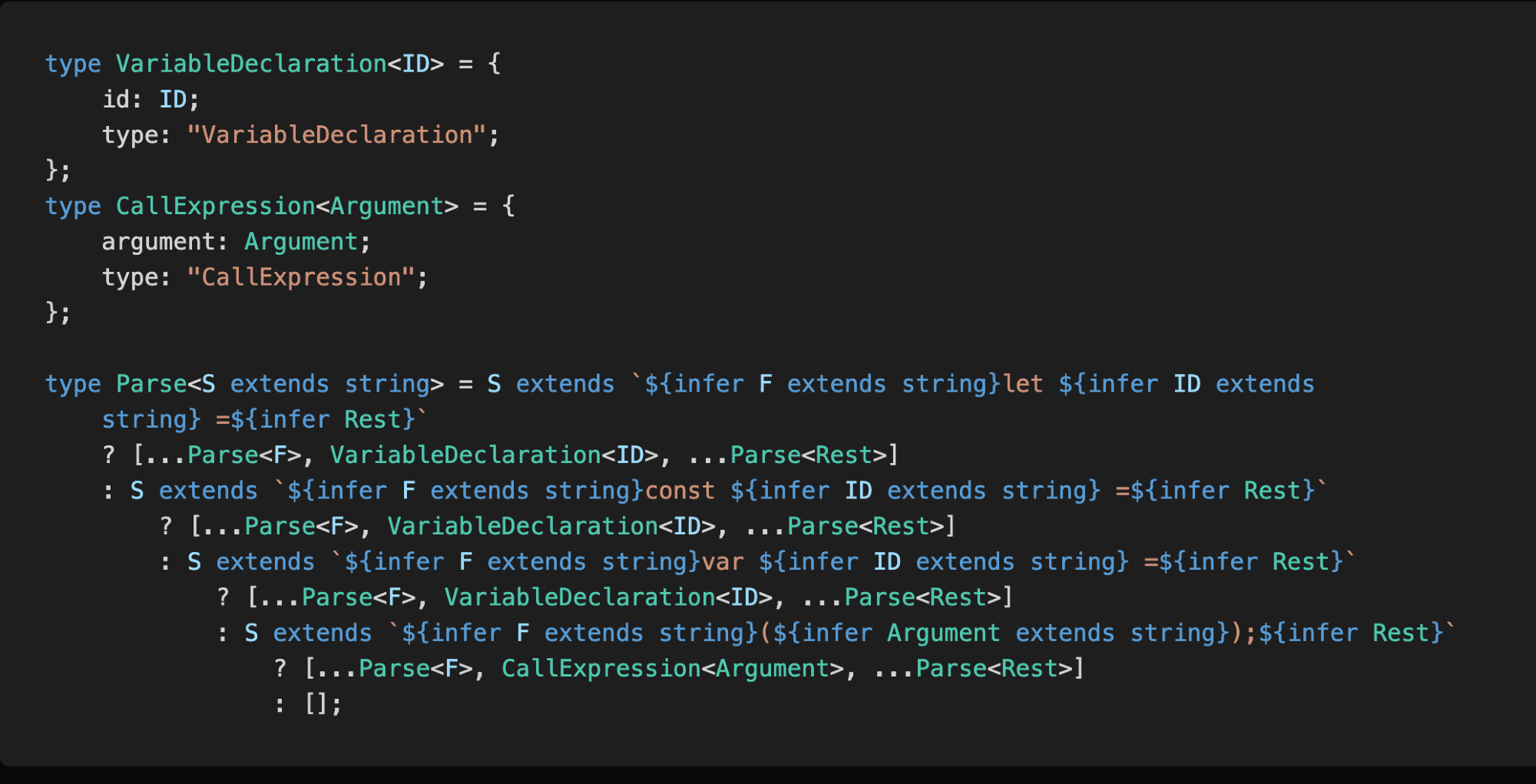Click the "const" keyword inside the template literal

680,491
